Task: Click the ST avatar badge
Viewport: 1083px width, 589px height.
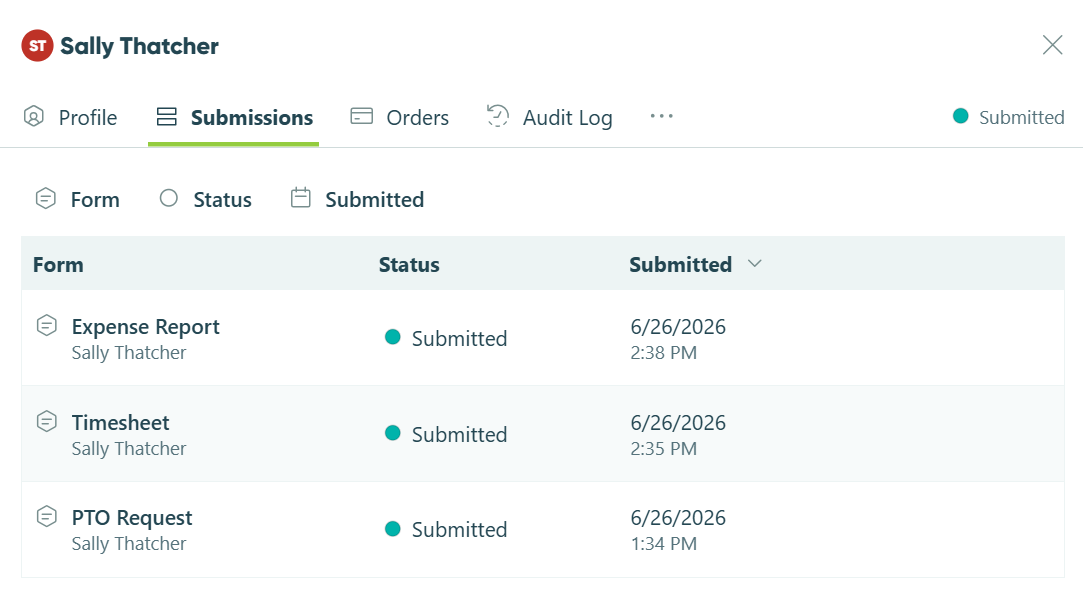Action: pyautogui.click(x=37, y=46)
